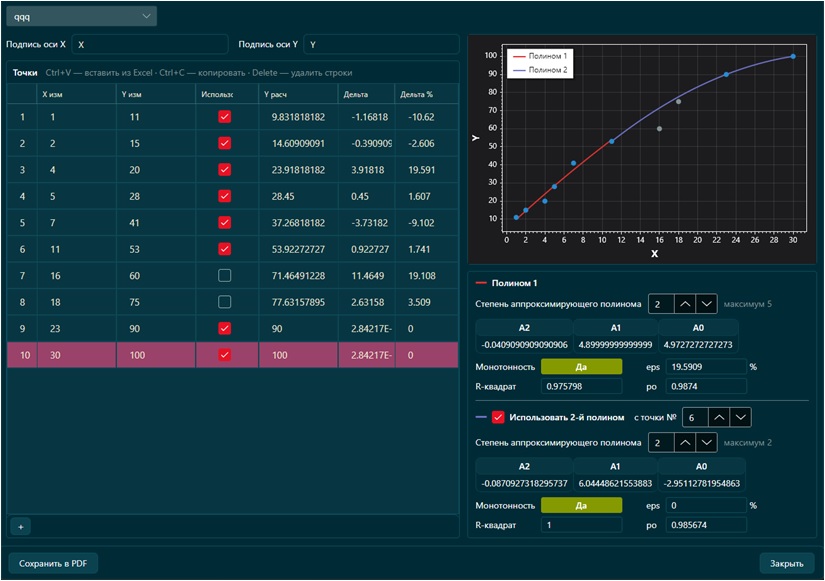Enable the use checkbox in row 8
825x581 pixels.
225,302
